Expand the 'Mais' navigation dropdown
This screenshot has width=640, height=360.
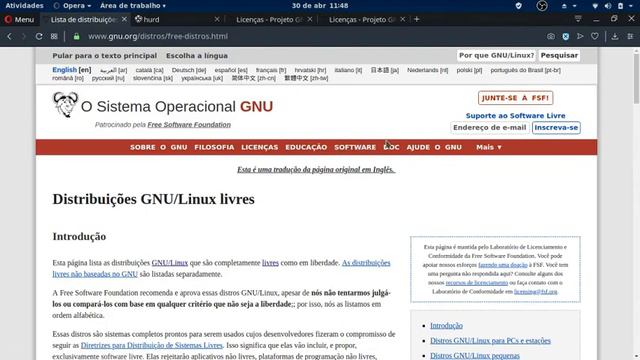pos(489,147)
